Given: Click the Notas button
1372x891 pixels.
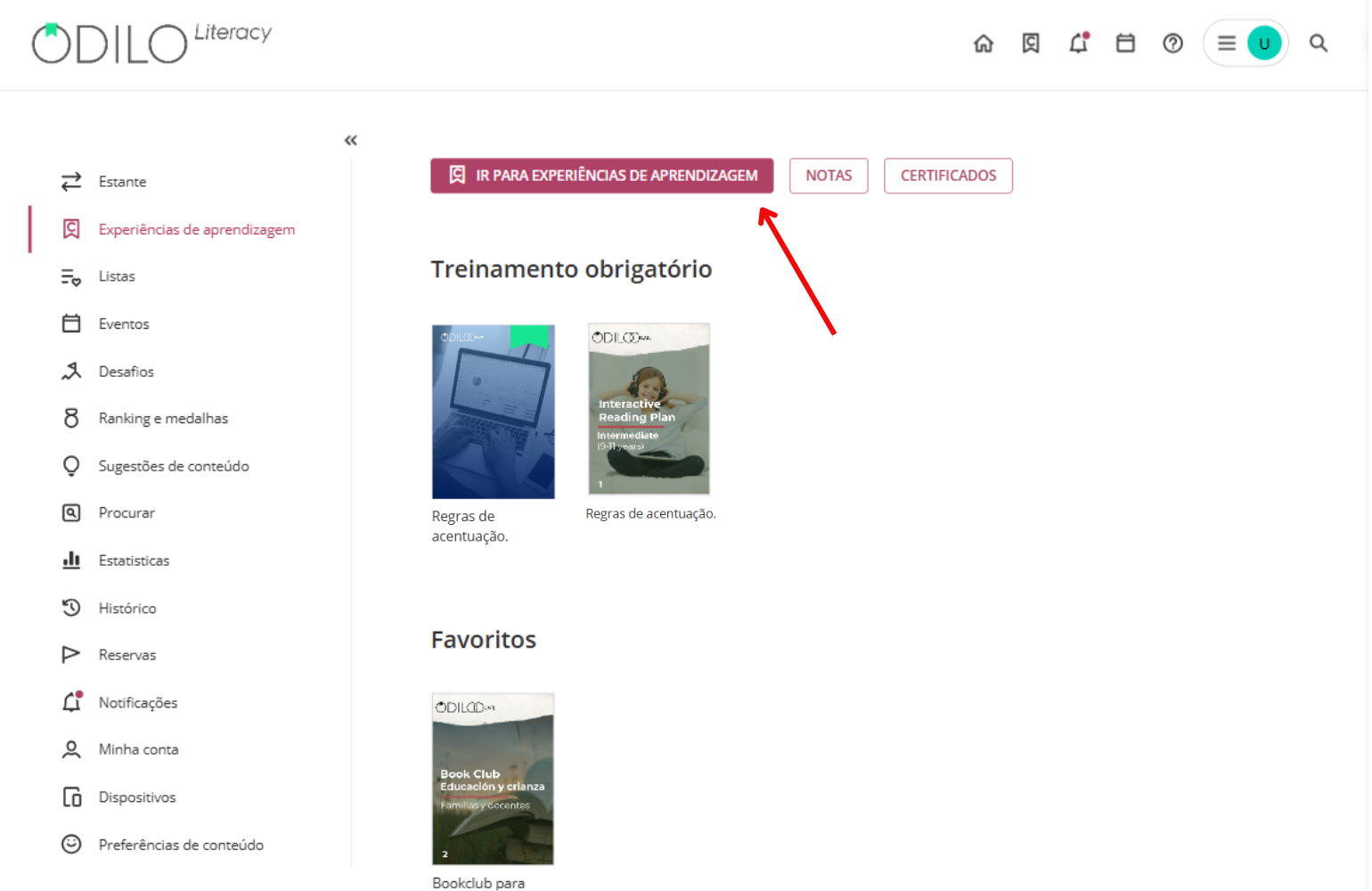Looking at the screenshot, I should coord(829,176).
